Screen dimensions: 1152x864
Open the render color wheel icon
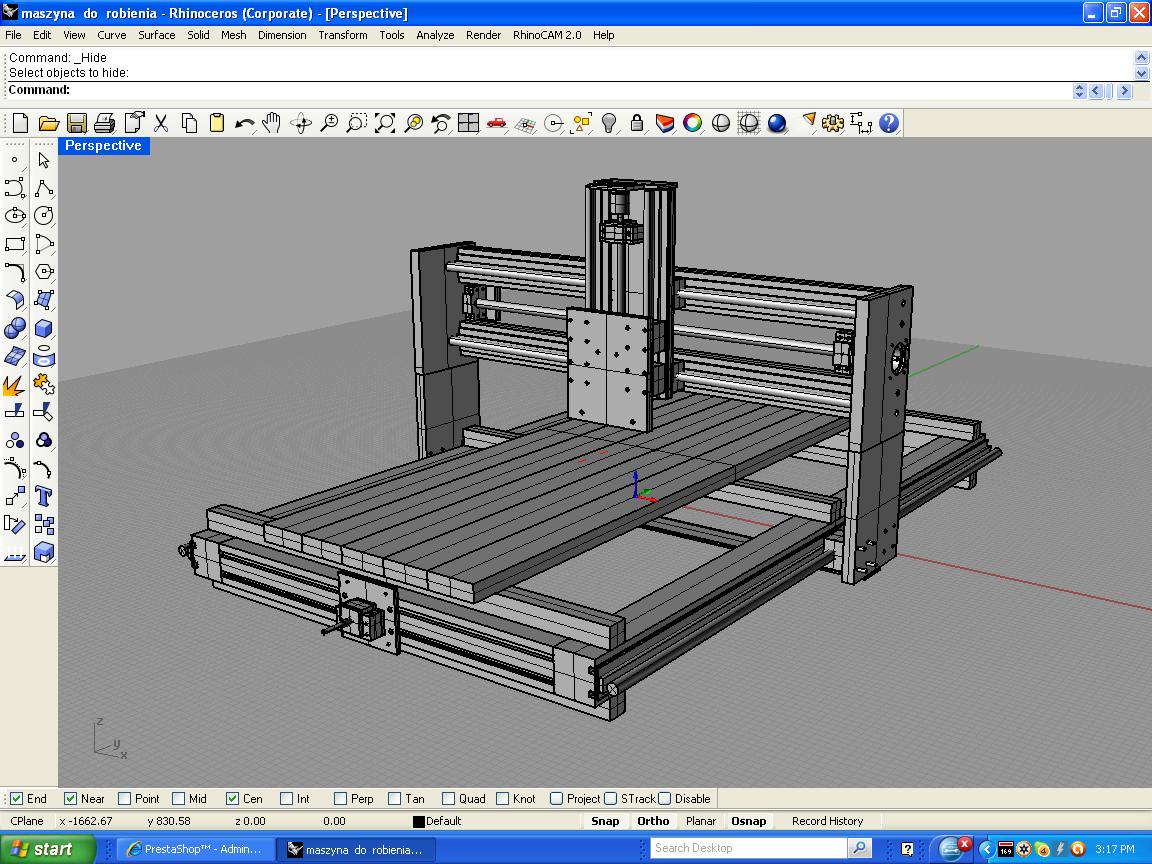click(692, 123)
